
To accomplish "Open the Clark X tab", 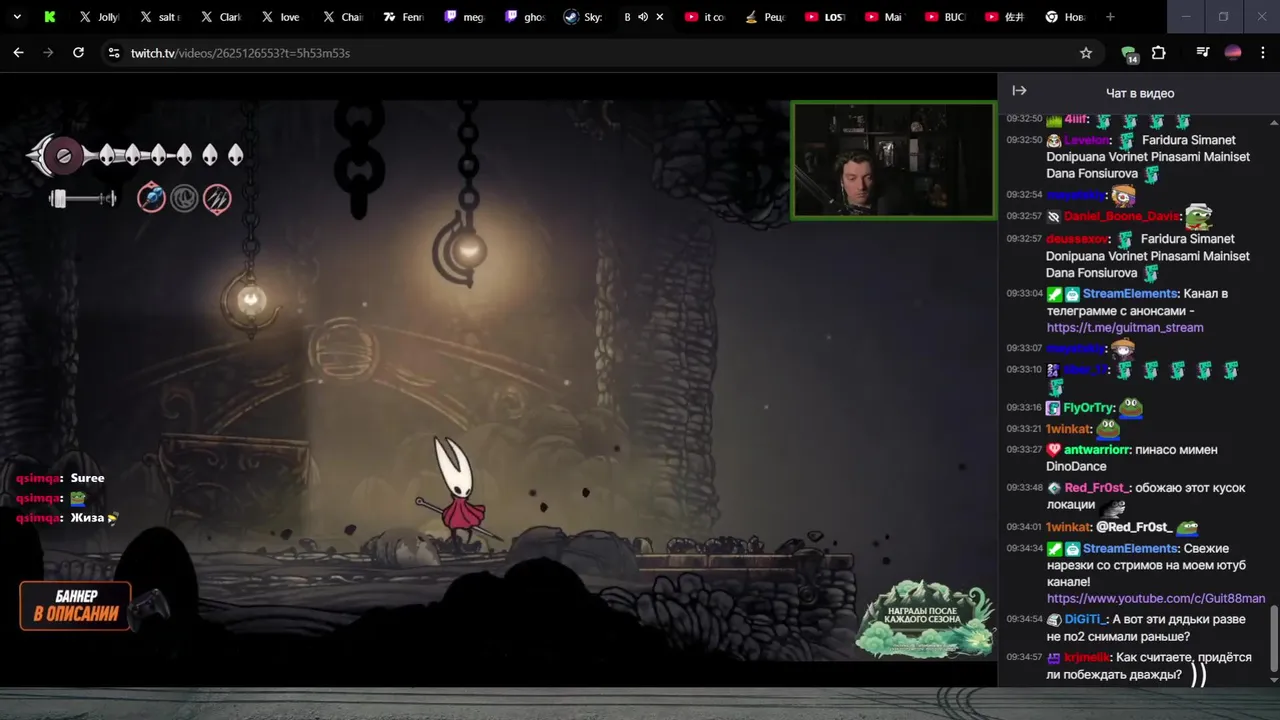I will [221, 17].
